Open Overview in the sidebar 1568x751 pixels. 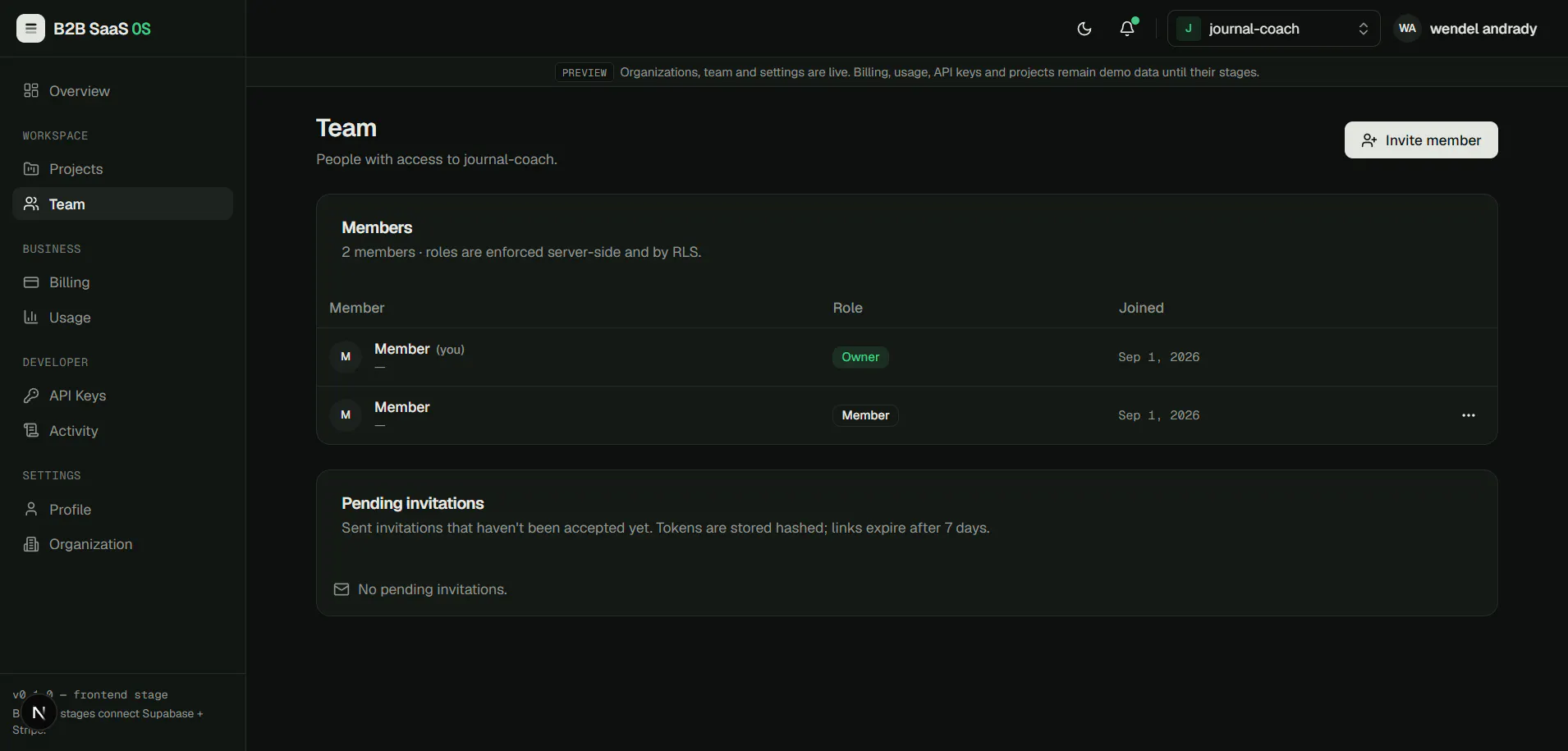tap(122, 91)
